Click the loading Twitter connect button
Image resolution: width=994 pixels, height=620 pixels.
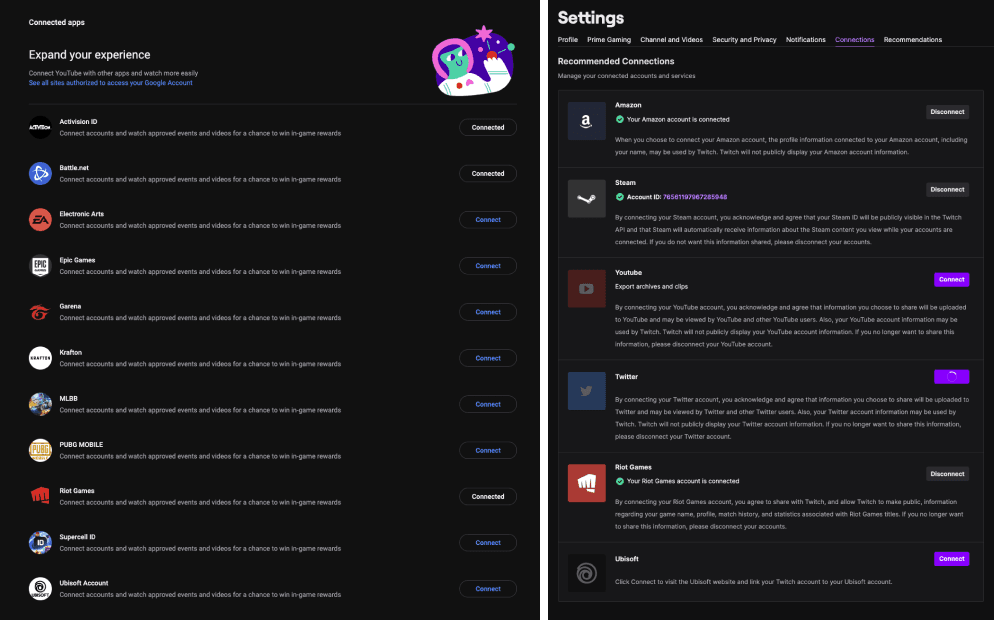(x=952, y=377)
